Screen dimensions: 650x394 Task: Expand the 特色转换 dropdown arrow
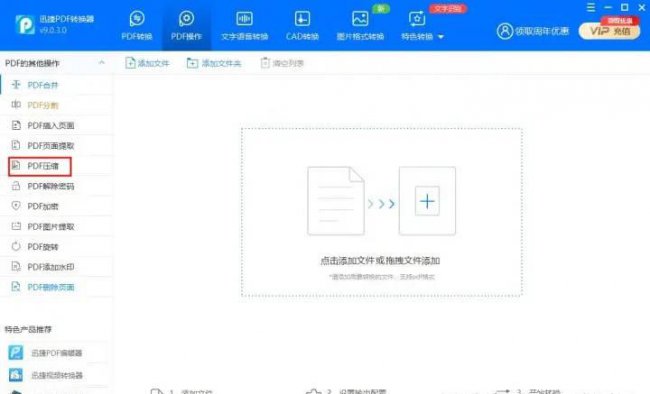441,37
